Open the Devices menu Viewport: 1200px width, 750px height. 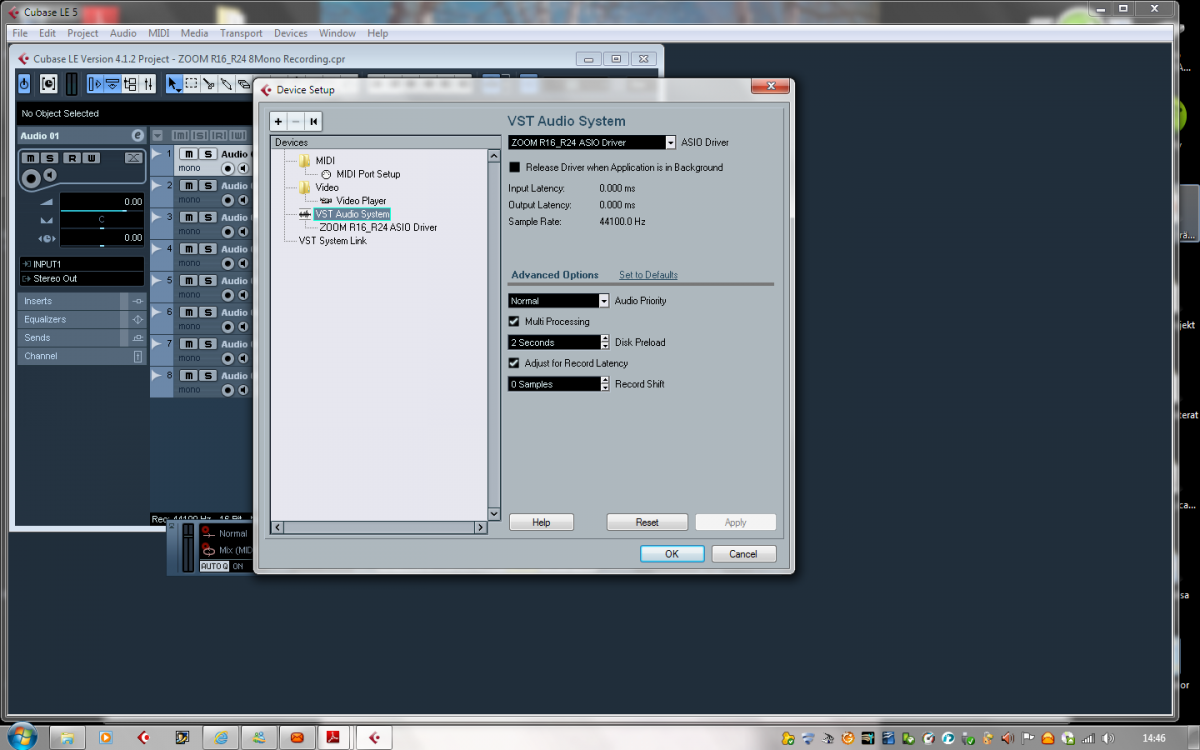pyautogui.click(x=291, y=33)
